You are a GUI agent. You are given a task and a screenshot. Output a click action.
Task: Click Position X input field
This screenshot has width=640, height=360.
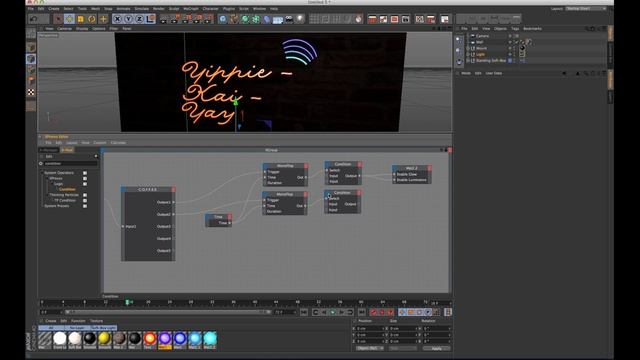click(370, 329)
